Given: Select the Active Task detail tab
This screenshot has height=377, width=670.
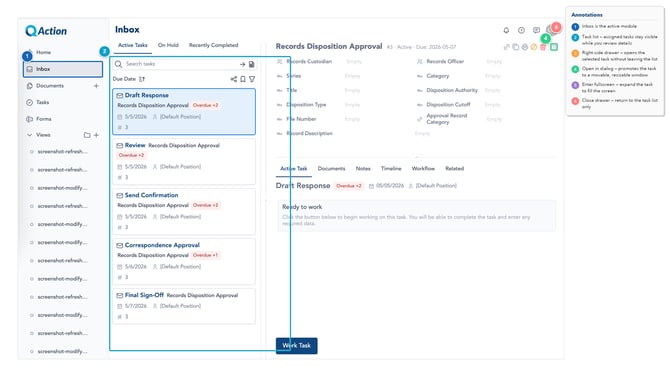Looking at the screenshot, I should point(294,169).
